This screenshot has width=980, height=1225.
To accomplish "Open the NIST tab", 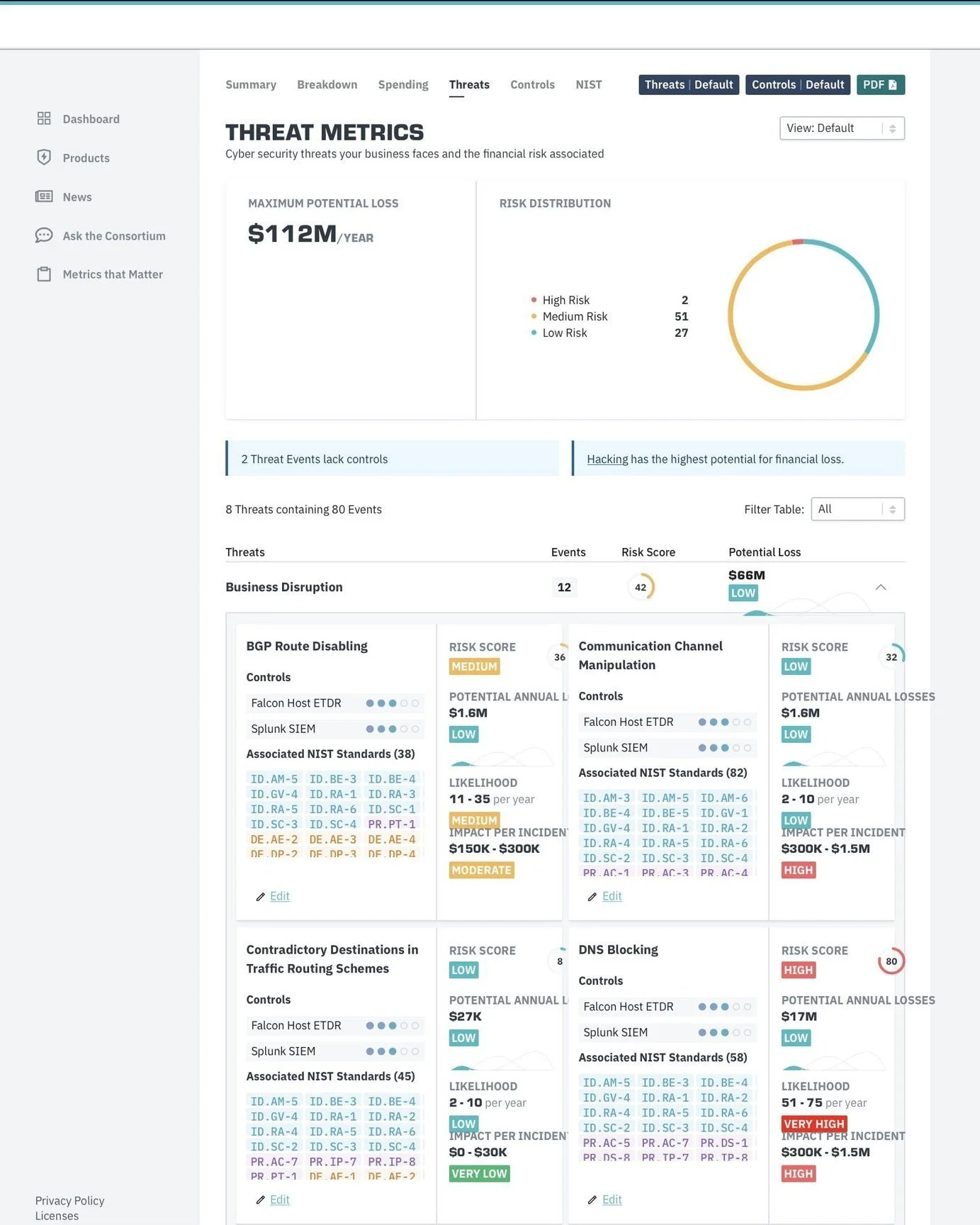I will [x=588, y=84].
